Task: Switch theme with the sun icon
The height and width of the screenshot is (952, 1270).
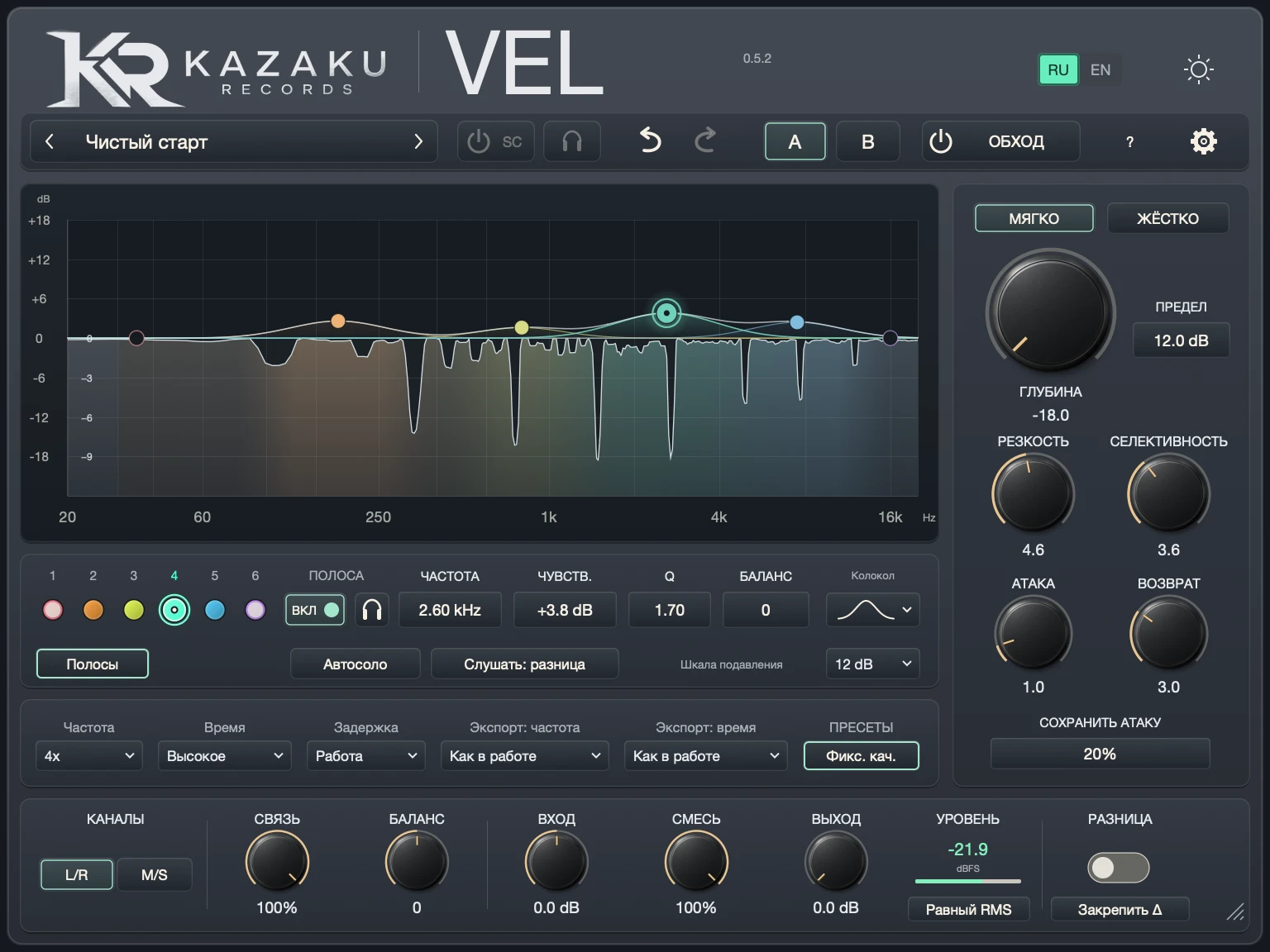Action: [1198, 69]
